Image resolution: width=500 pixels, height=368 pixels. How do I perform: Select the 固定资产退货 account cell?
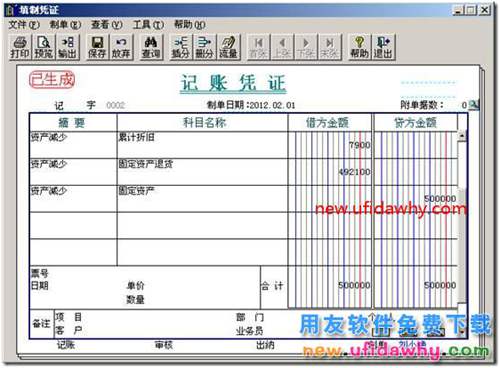[202, 172]
